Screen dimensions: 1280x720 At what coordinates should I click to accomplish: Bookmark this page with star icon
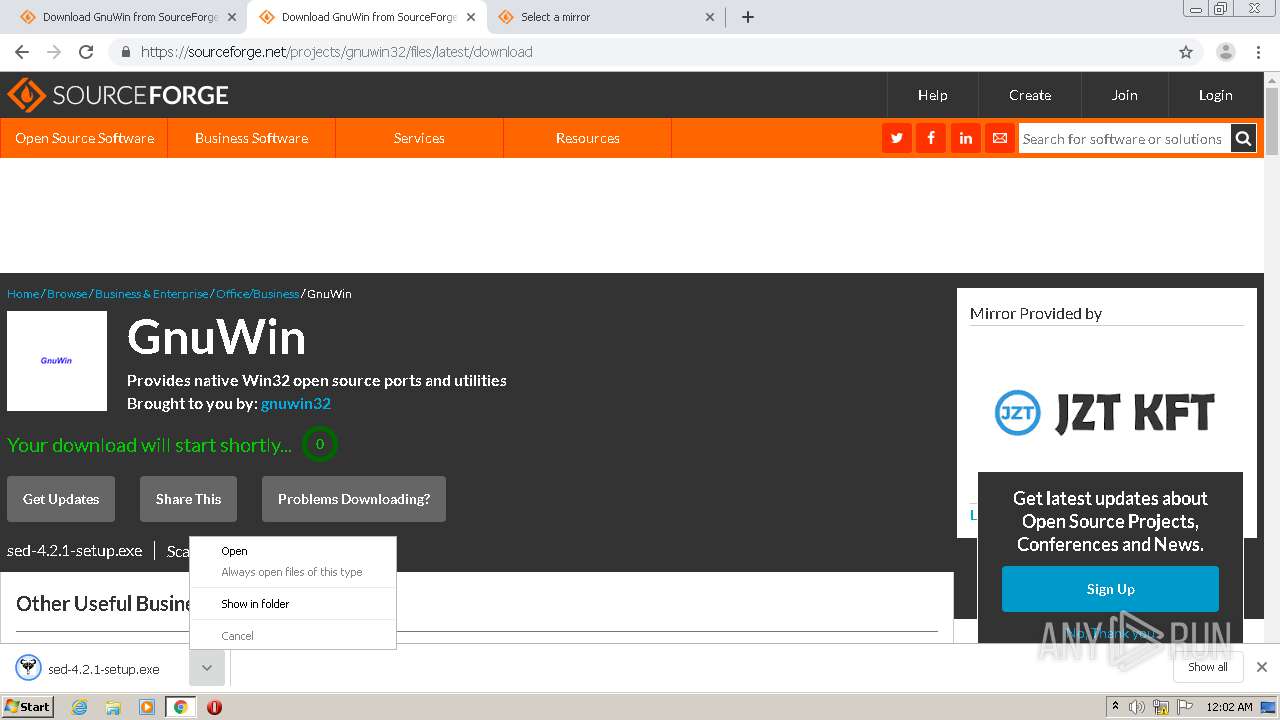click(x=1186, y=52)
